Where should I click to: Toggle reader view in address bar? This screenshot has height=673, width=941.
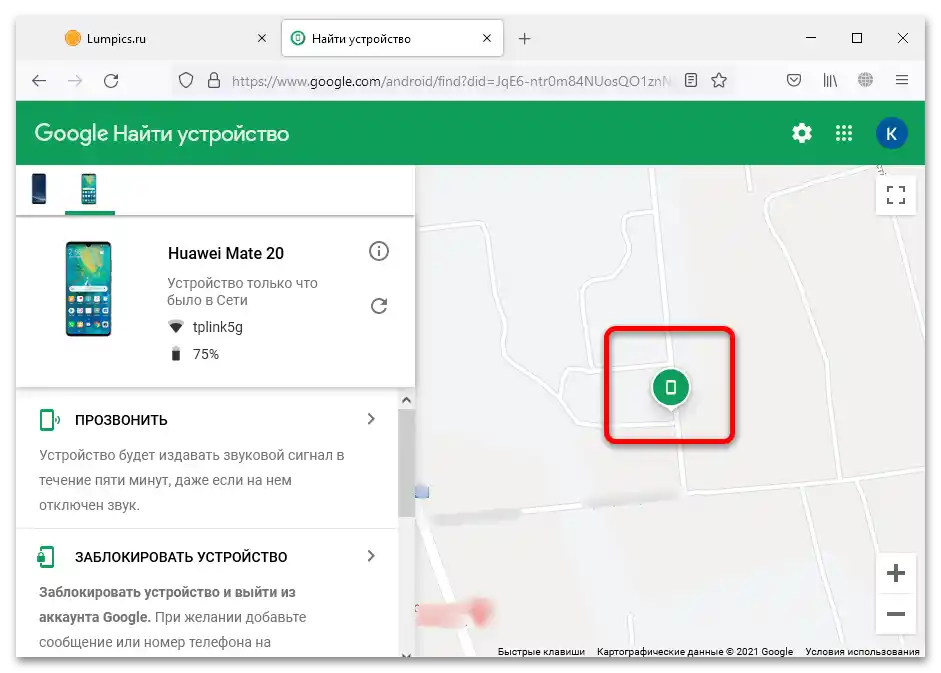click(x=691, y=80)
